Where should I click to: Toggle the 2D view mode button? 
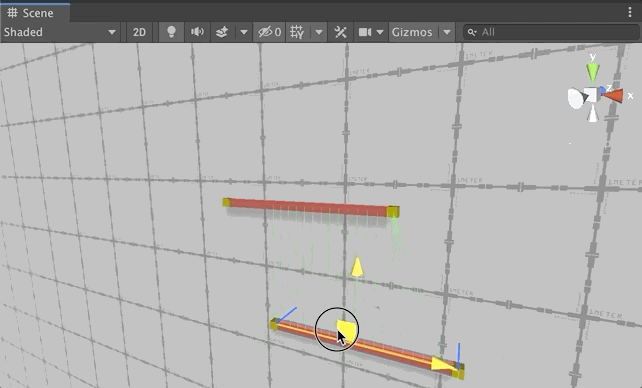coord(139,32)
